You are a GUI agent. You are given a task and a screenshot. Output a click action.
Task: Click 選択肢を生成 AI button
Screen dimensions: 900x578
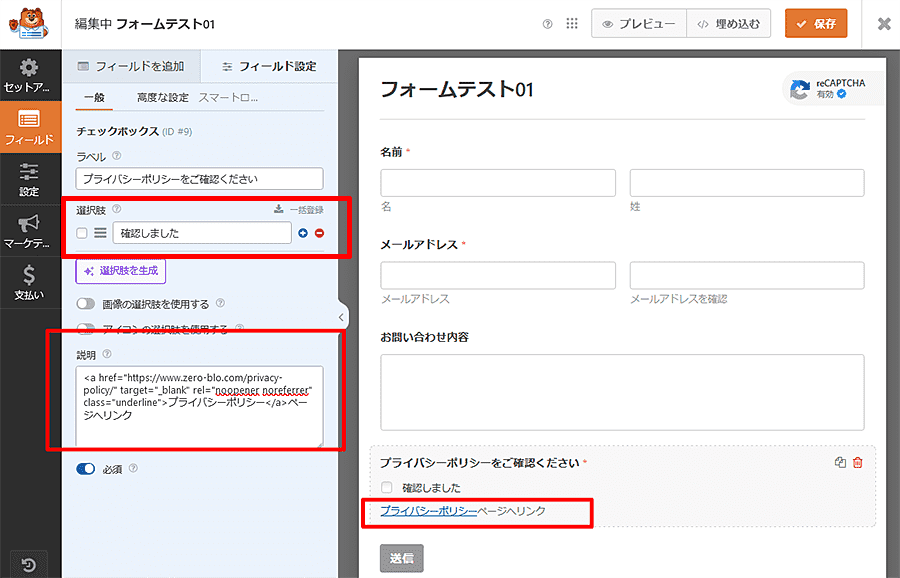121,271
